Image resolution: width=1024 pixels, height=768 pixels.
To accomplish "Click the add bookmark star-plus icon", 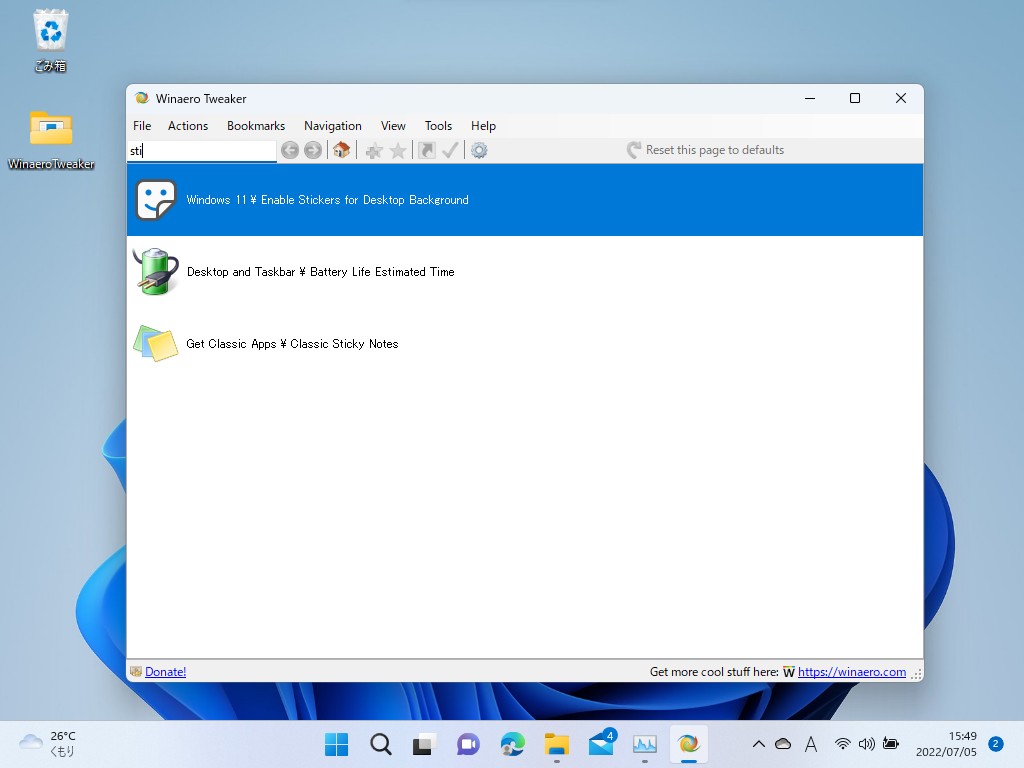I will [374, 151].
